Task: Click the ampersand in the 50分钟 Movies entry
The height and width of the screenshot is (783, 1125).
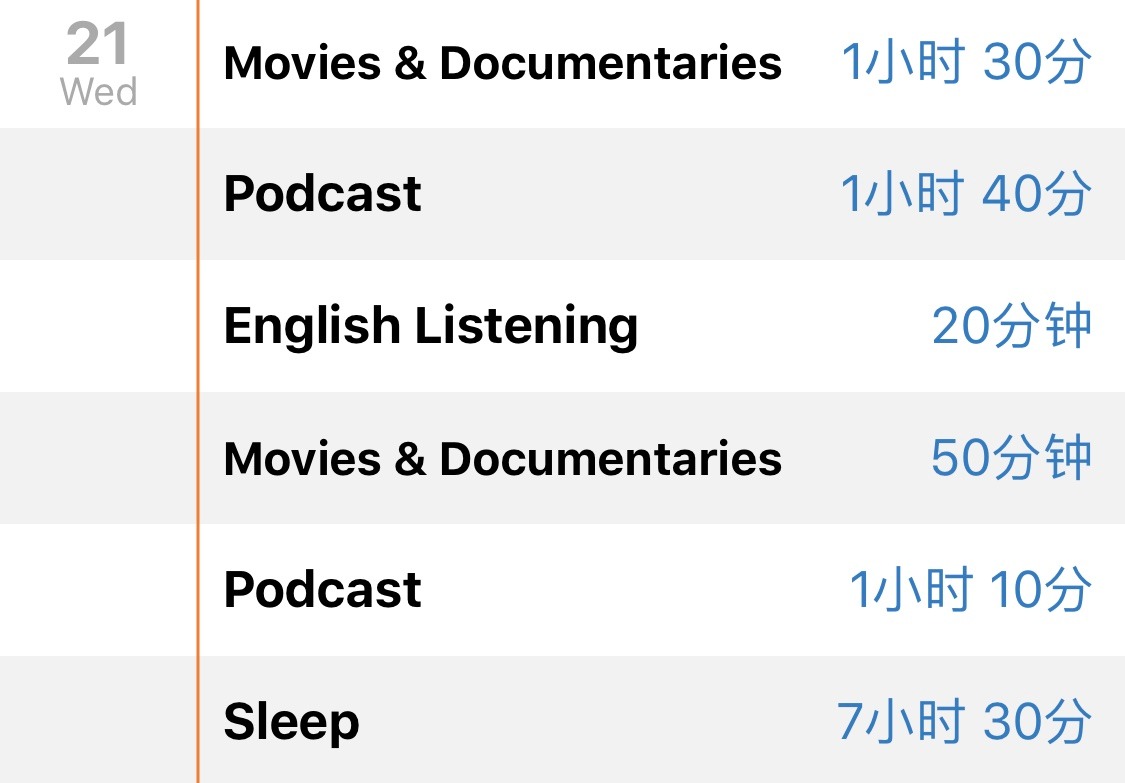Action: (410, 459)
